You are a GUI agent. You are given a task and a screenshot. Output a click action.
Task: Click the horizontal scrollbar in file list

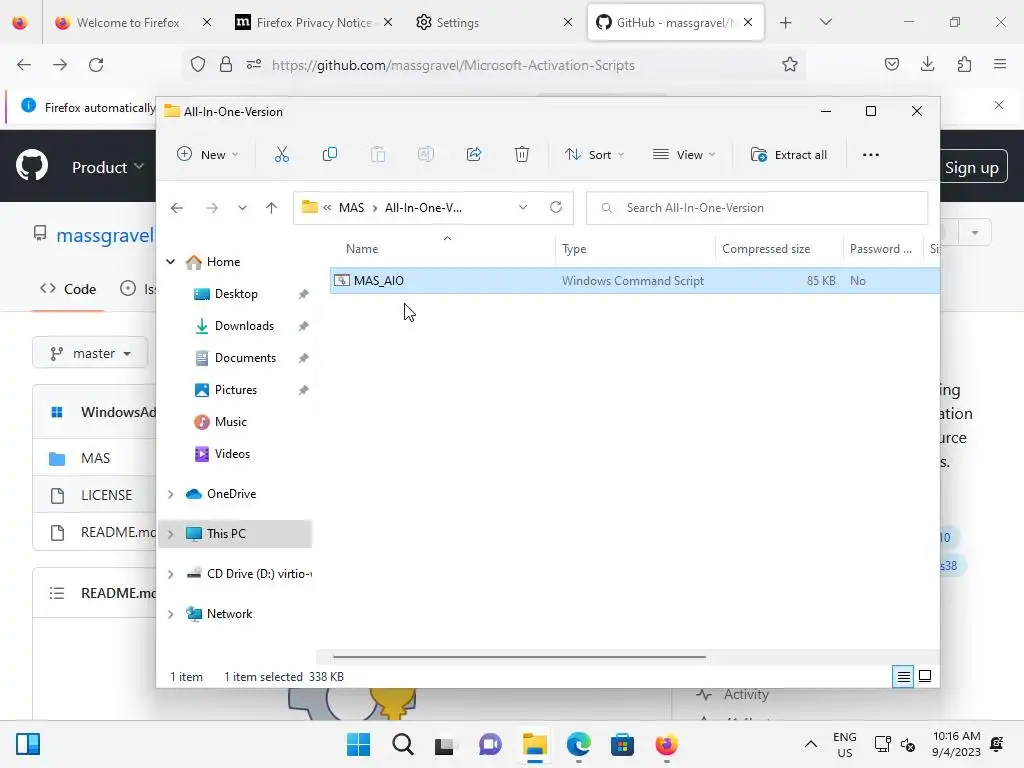(519, 657)
